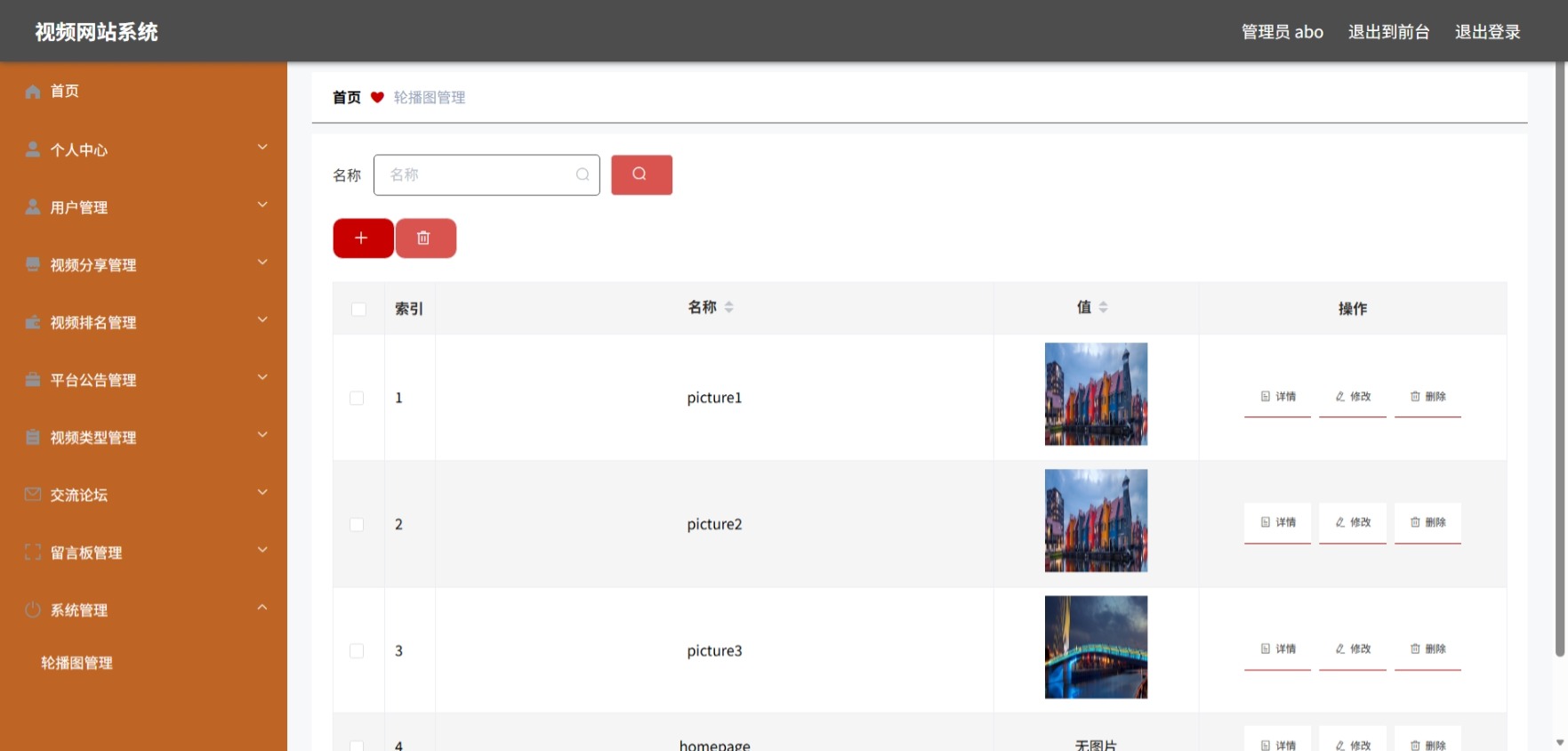Screen dimensions: 1568x751
Task: Open the picture1 thumbnail image
Action: point(1096,394)
